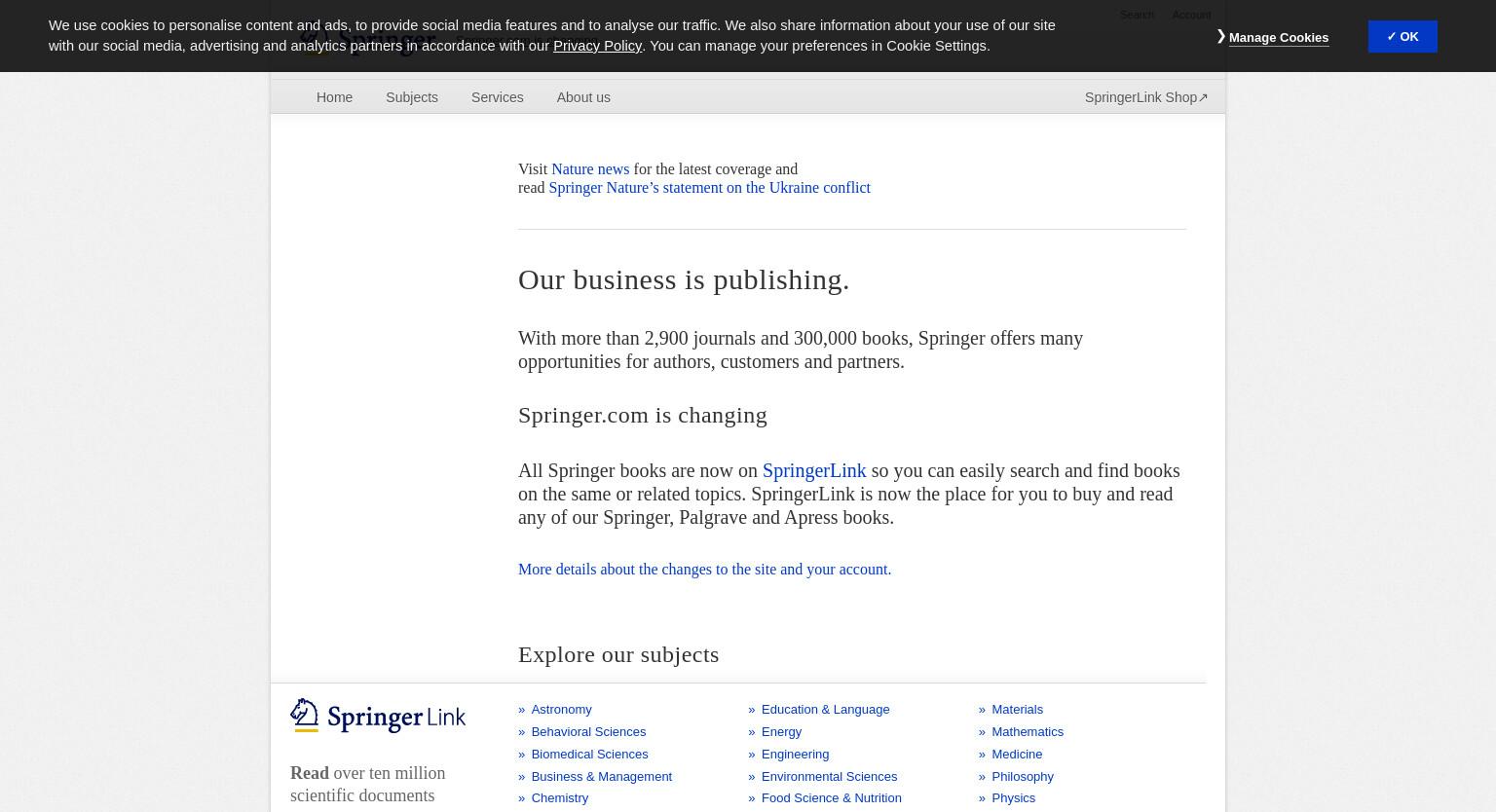
Task: Select the Energy subject
Action: (x=781, y=731)
